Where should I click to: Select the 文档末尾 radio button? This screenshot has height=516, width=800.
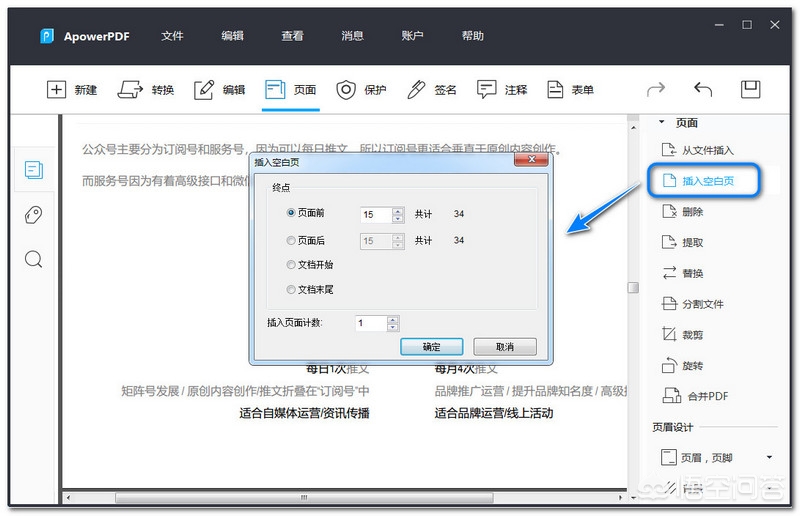[x=291, y=289]
